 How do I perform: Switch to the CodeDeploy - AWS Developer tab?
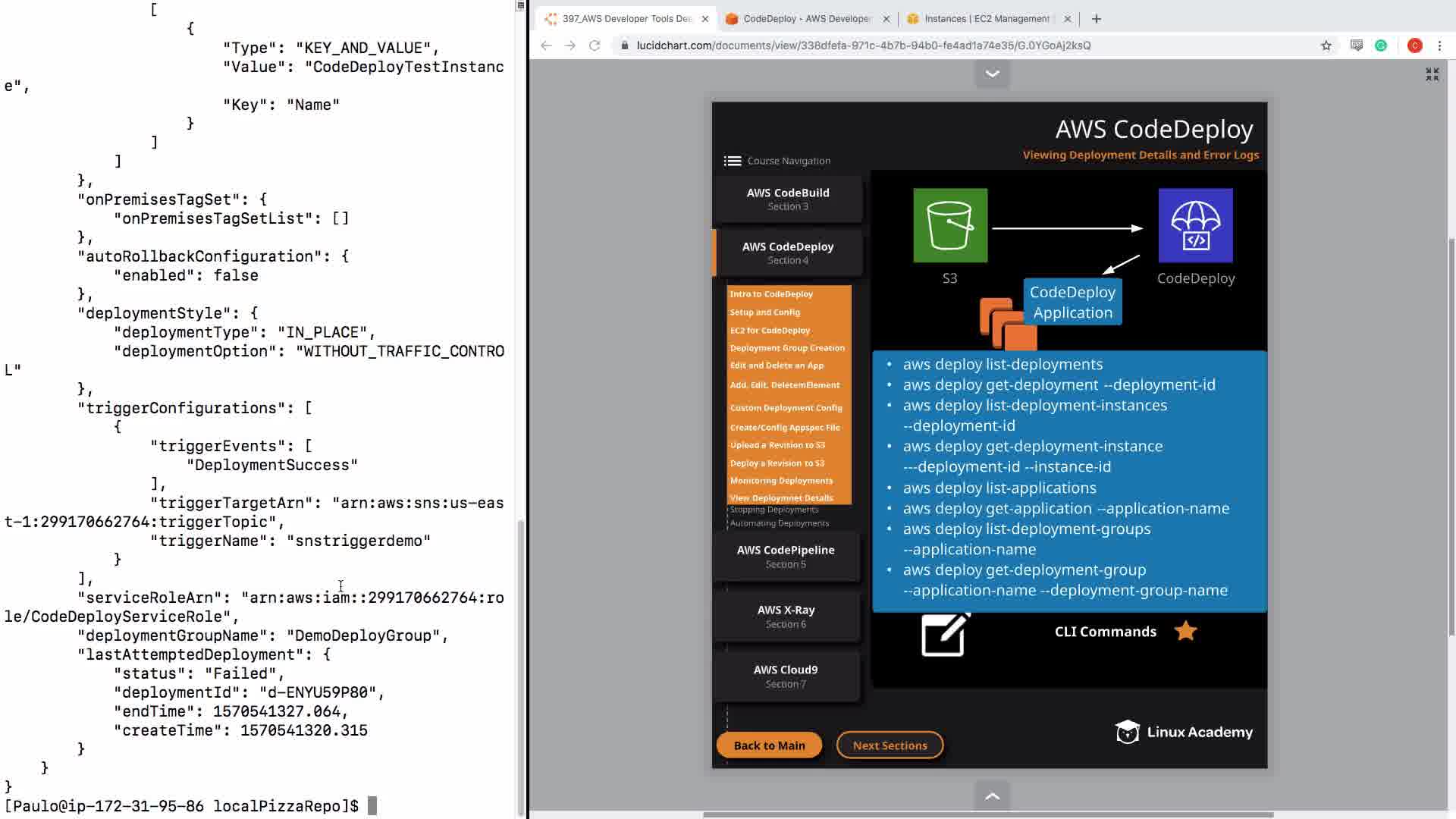[805, 19]
